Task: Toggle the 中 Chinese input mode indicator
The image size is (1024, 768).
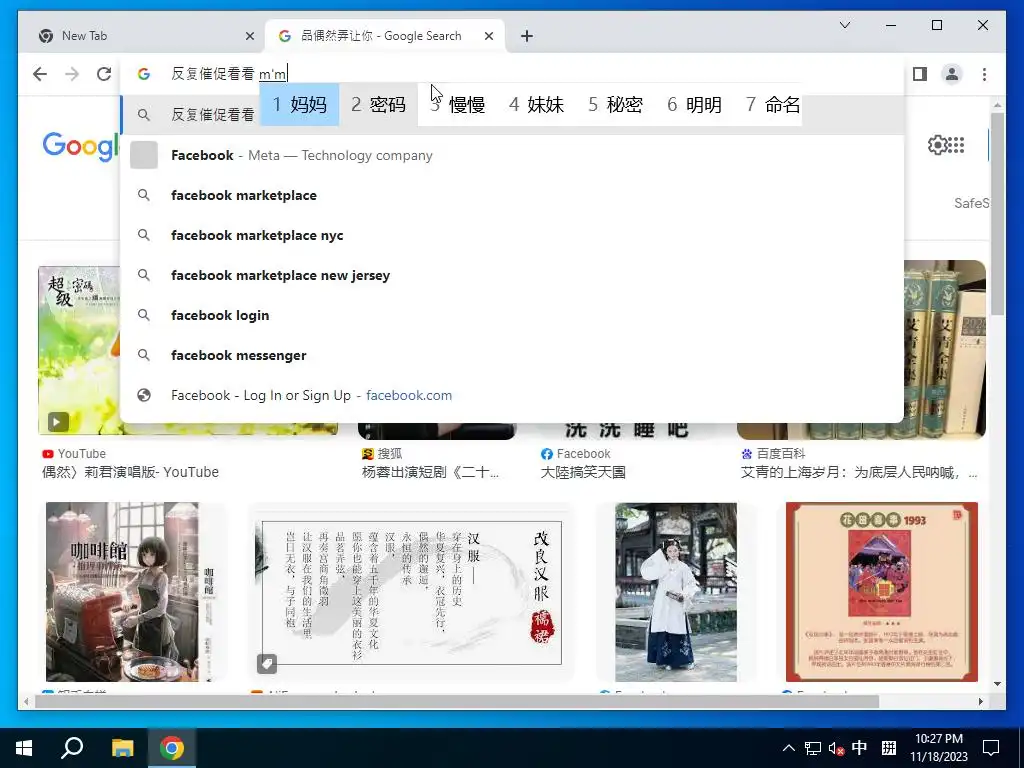Action: click(859, 748)
